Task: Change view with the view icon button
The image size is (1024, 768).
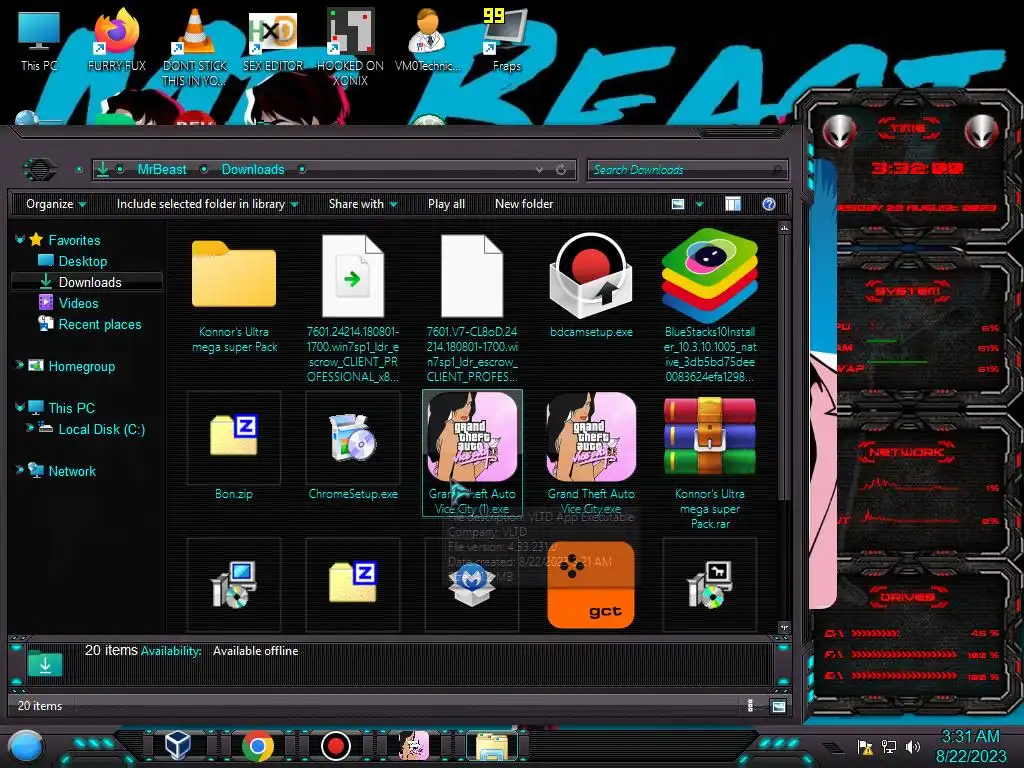Action: pyautogui.click(x=678, y=204)
